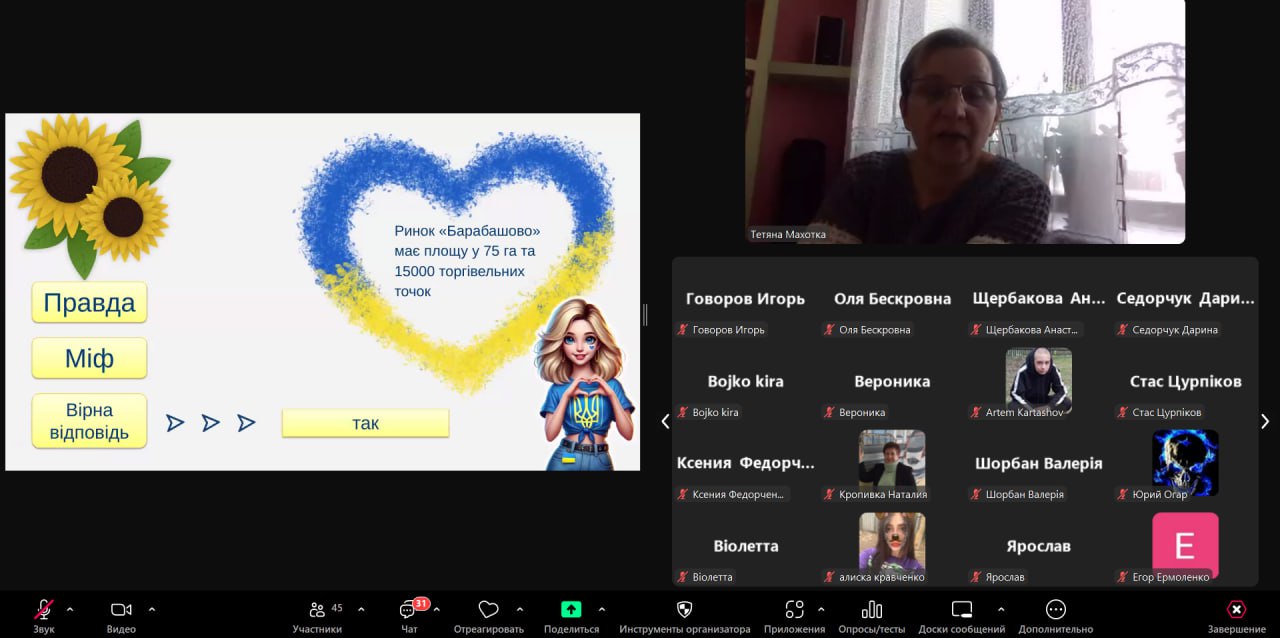Click muted mic icon beside Стас Цурпіков
This screenshot has height=638, width=1280.
coord(1122,412)
